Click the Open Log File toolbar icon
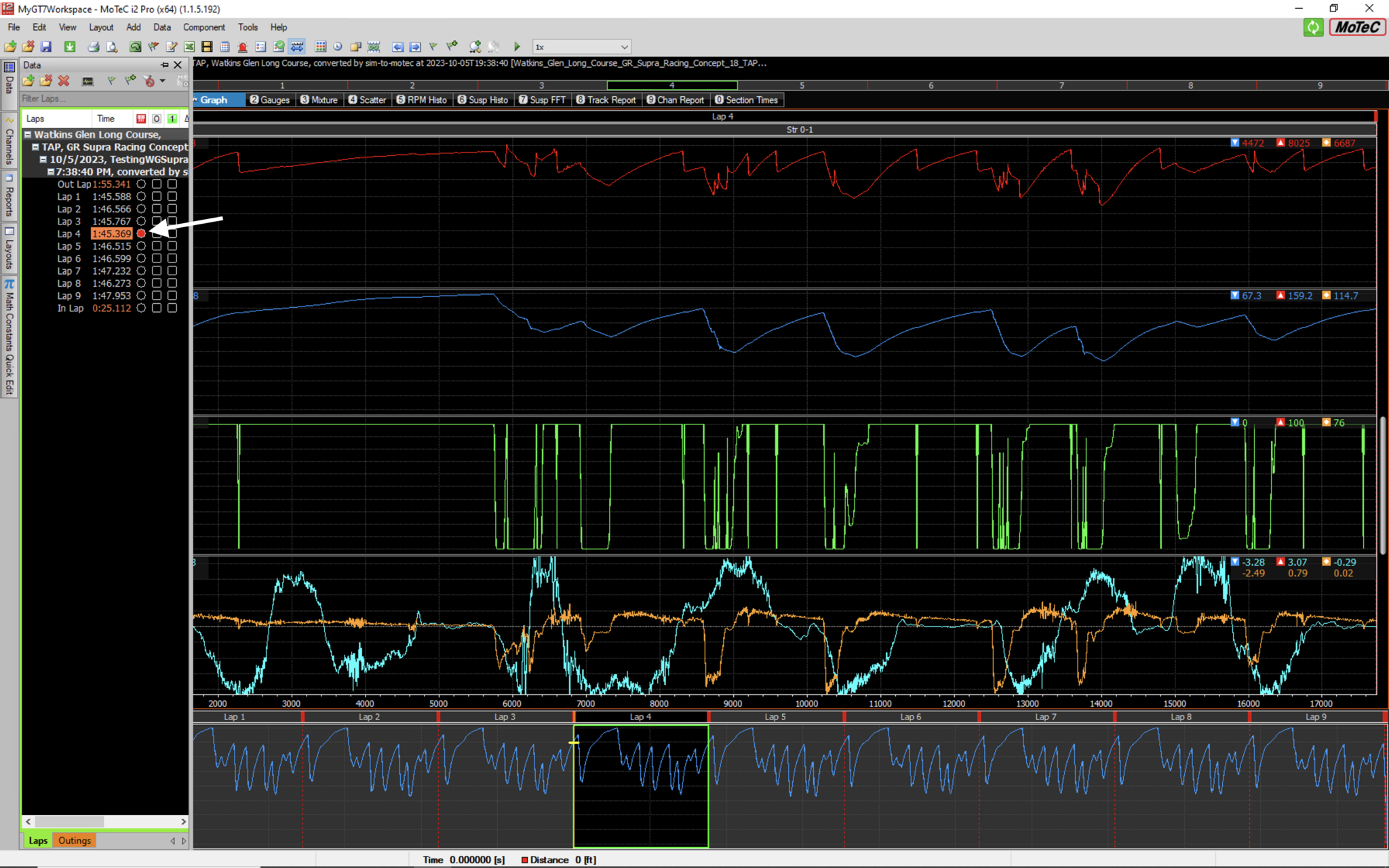The width and height of the screenshot is (1389, 868). [9, 46]
